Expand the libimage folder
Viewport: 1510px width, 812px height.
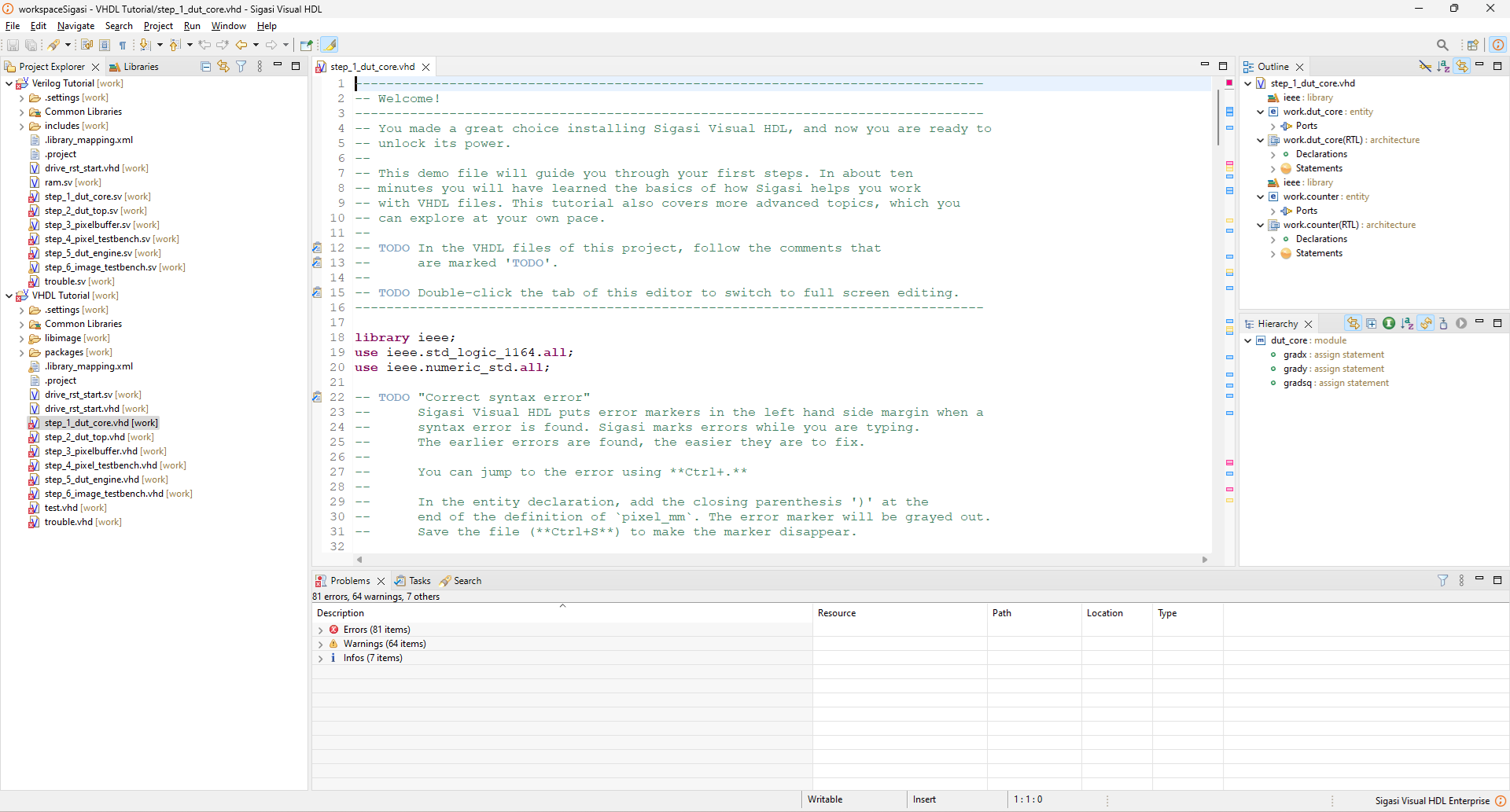pos(21,339)
